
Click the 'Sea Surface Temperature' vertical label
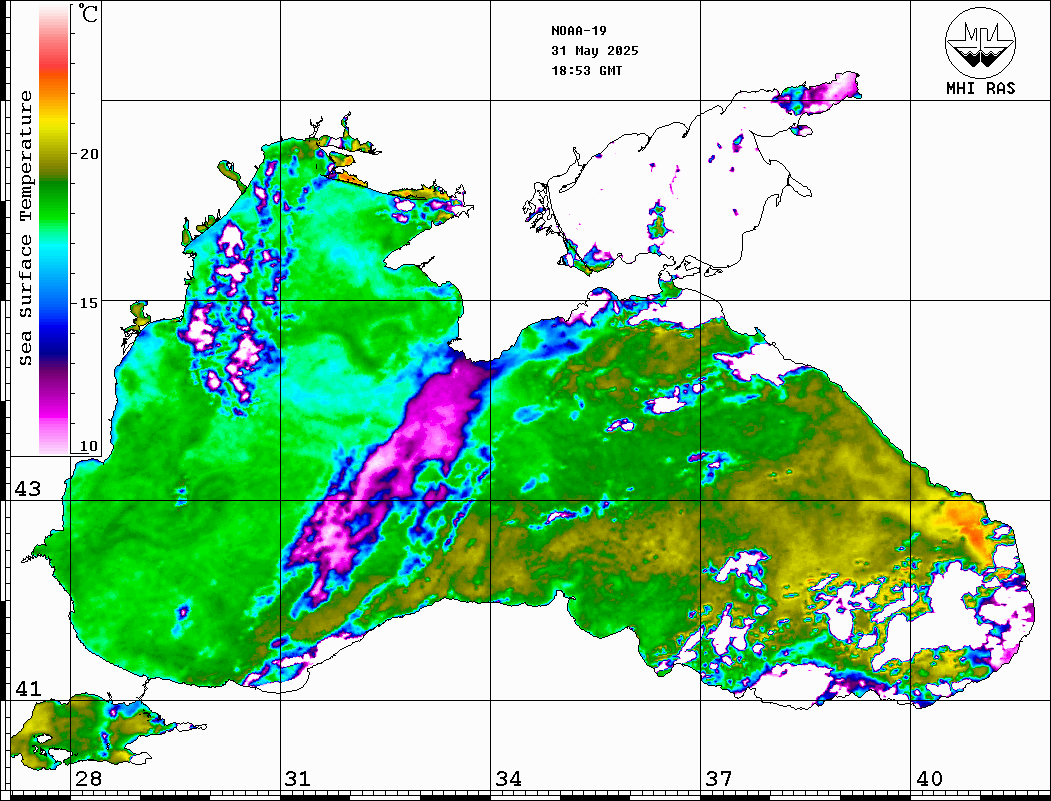(x=25, y=228)
